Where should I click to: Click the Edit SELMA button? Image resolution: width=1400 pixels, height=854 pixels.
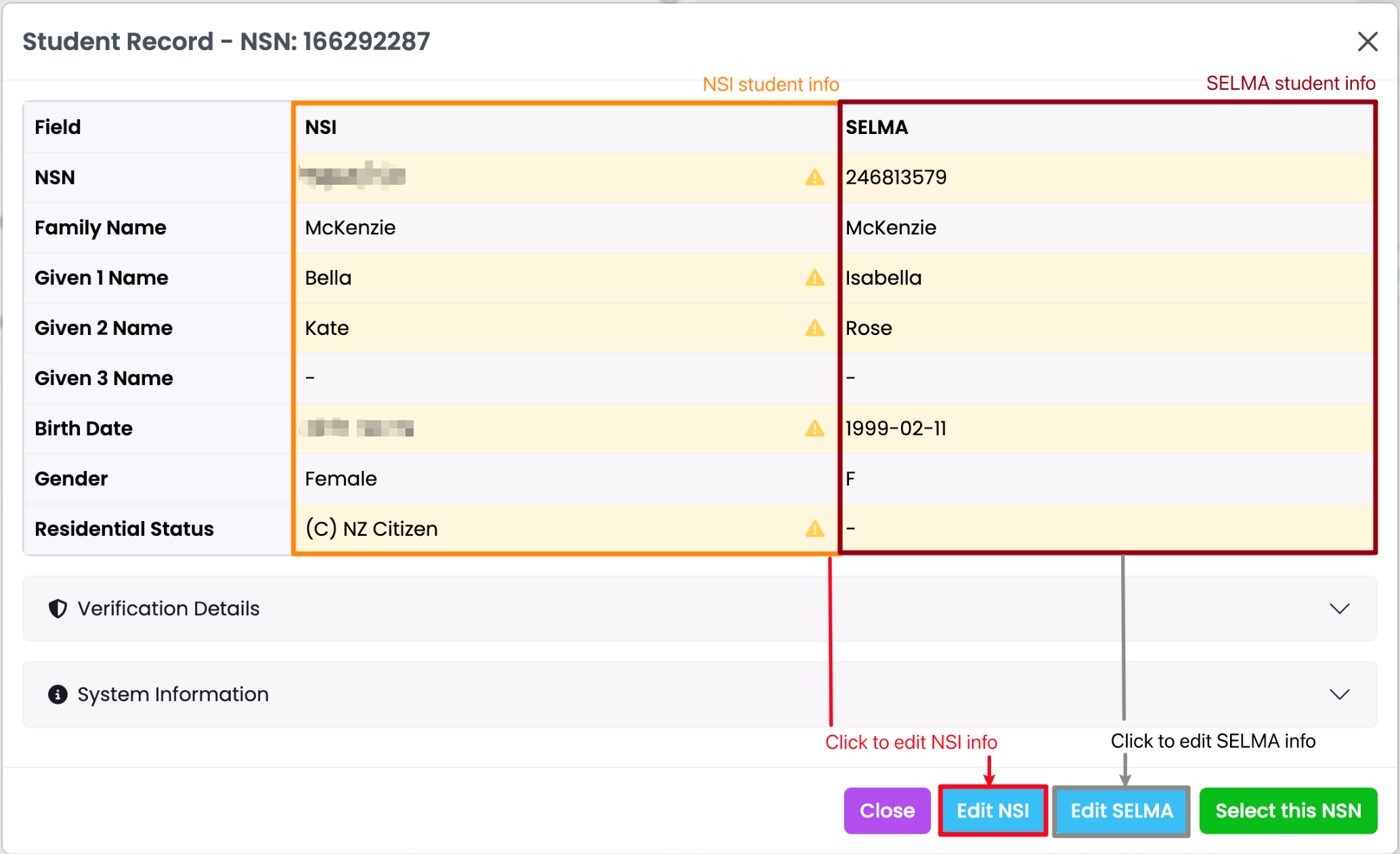pos(1121,811)
